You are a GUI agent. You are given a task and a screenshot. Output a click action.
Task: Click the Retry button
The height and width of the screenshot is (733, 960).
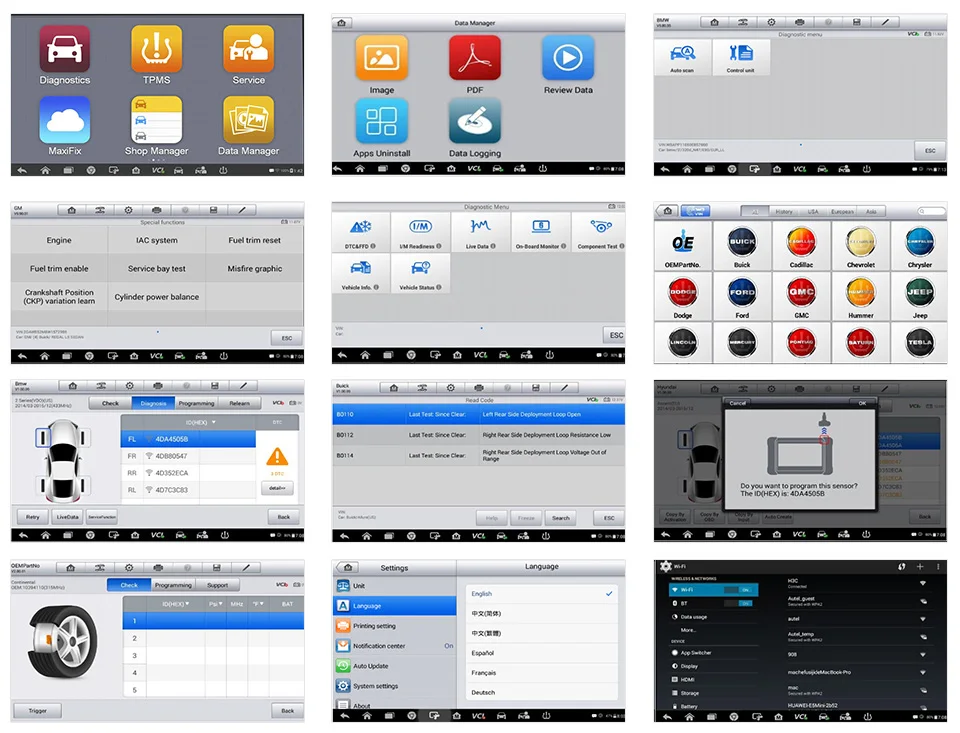point(32,517)
